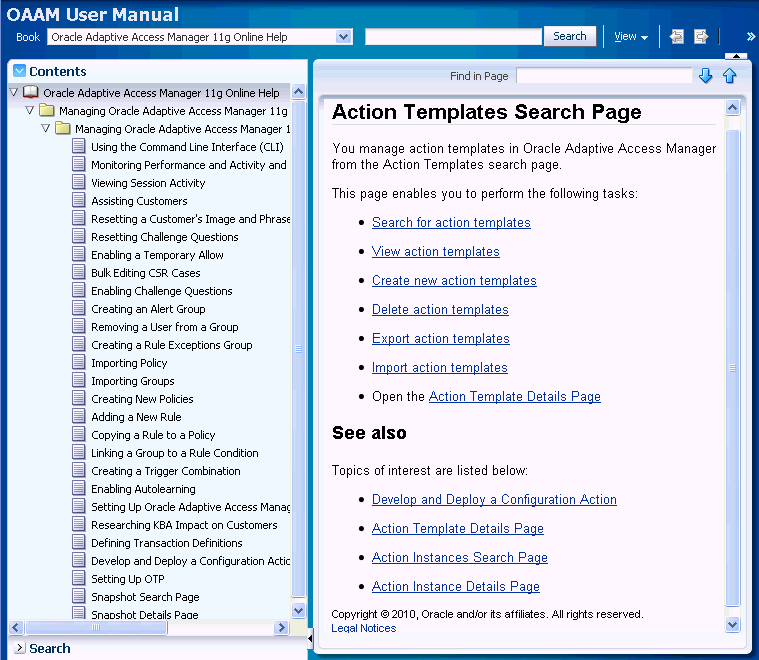Viewport: 759px width, 660px height.
Task: Click the forward navigation icon in toolbar
Action: 701,36
